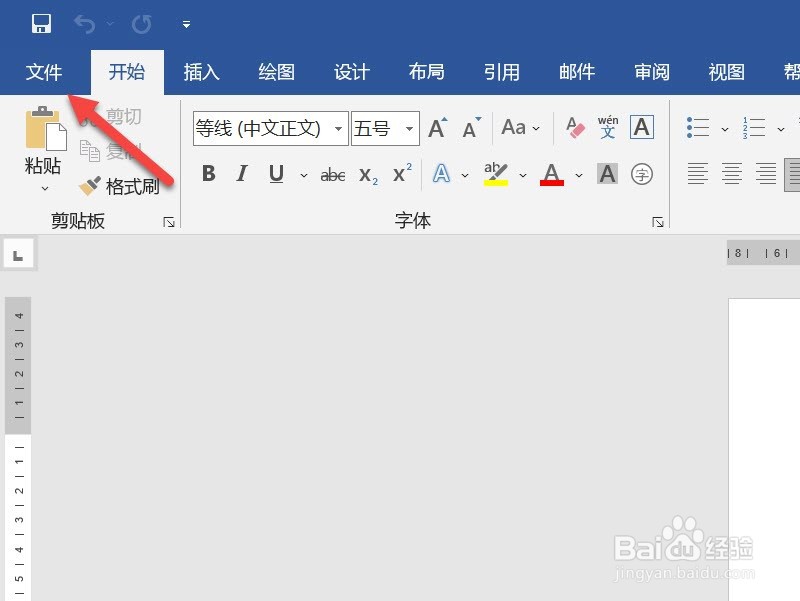Switch to the 插入 (Insert) tab

pyautogui.click(x=202, y=72)
